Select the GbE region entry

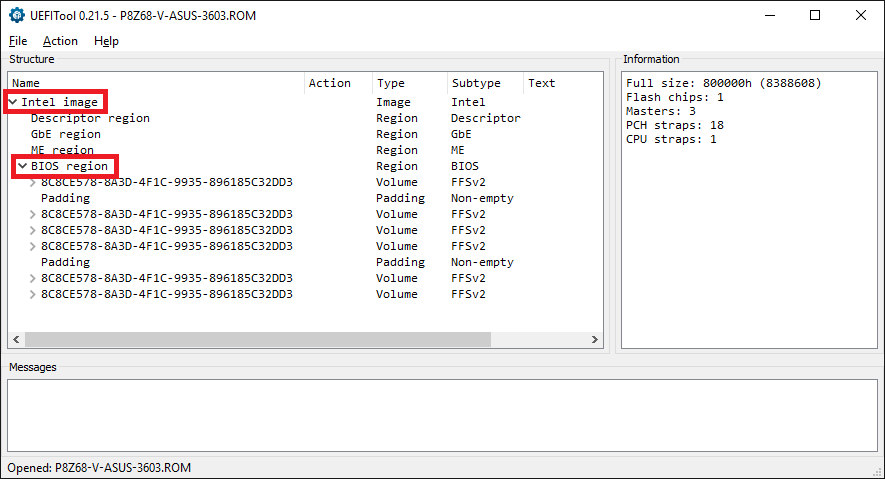click(66, 134)
